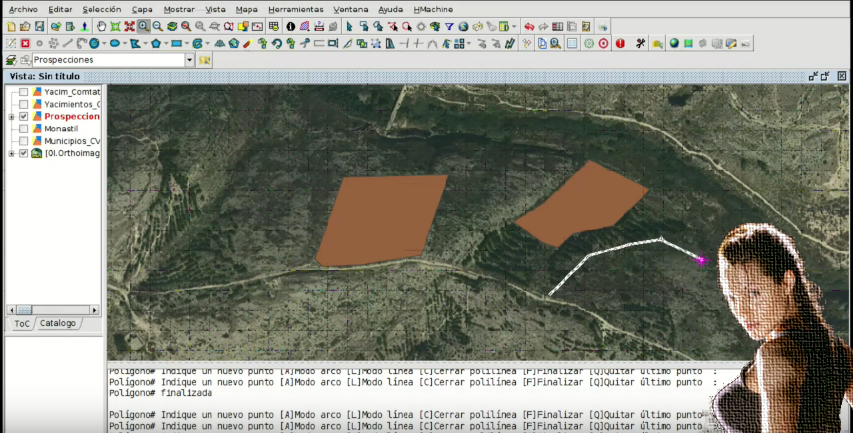This screenshot has height=433, width=853.
Task: Click the zoom in magnifier tool
Action: click(144, 26)
